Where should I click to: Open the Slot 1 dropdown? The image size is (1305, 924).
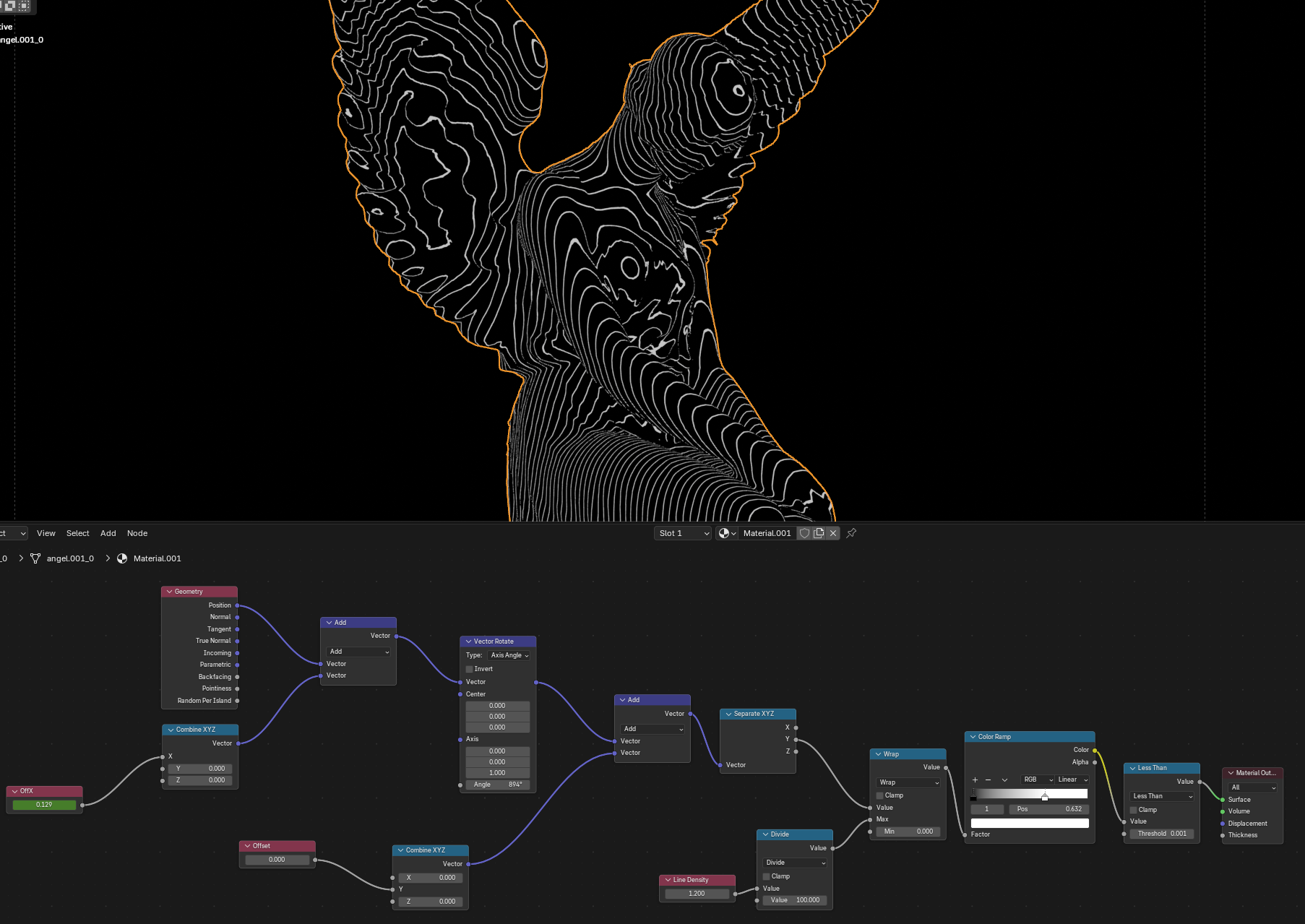point(683,533)
